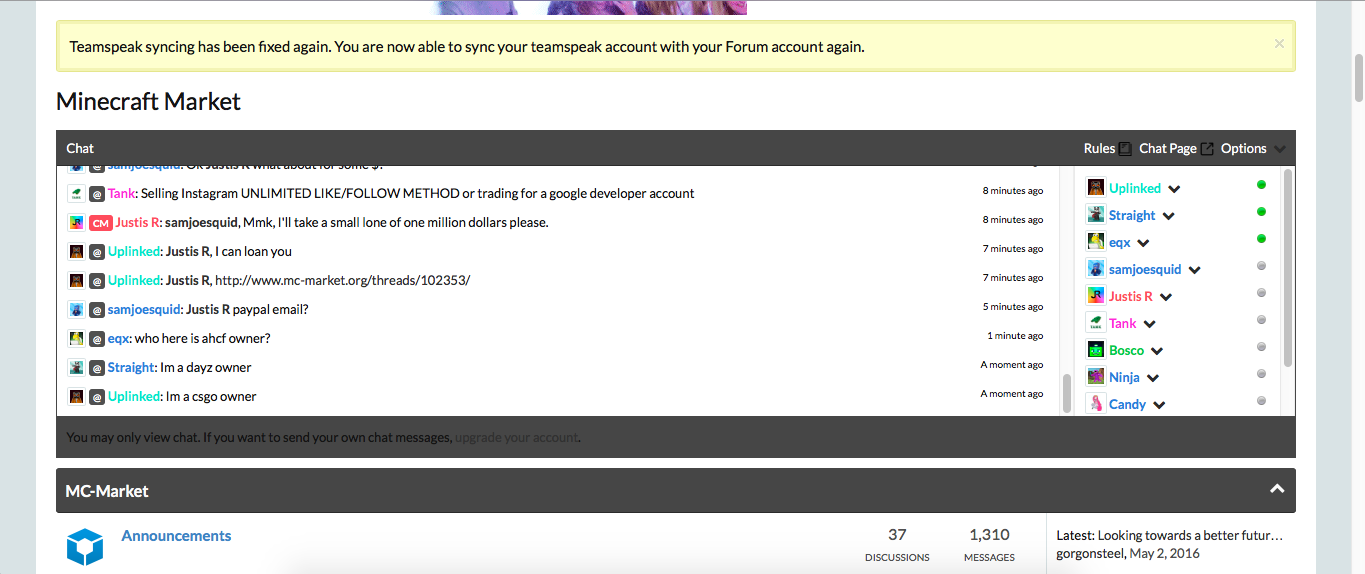Click the CM badge next to Justis R
The image size is (1365, 574).
[100, 222]
